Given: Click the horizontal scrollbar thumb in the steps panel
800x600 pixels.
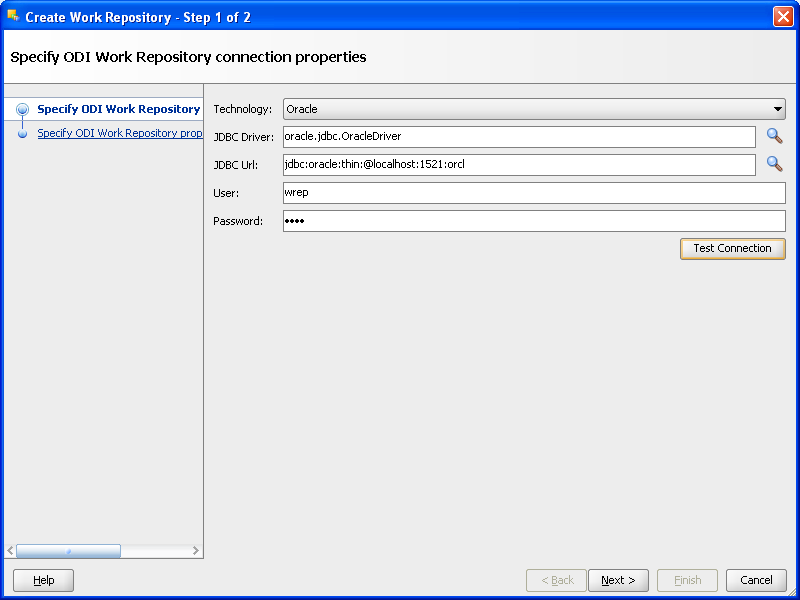Looking at the screenshot, I should [x=68, y=551].
